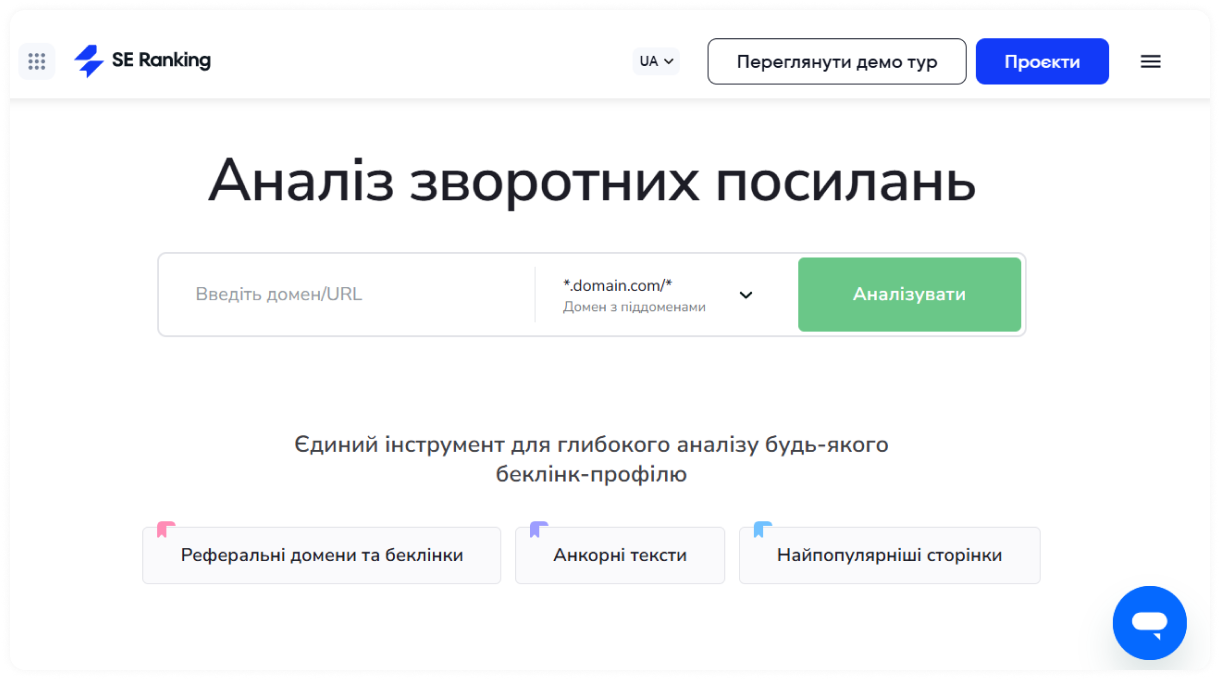Click the SE Ranking logo
Image resolution: width=1220 pixels, height=680 pixels.
click(x=142, y=61)
